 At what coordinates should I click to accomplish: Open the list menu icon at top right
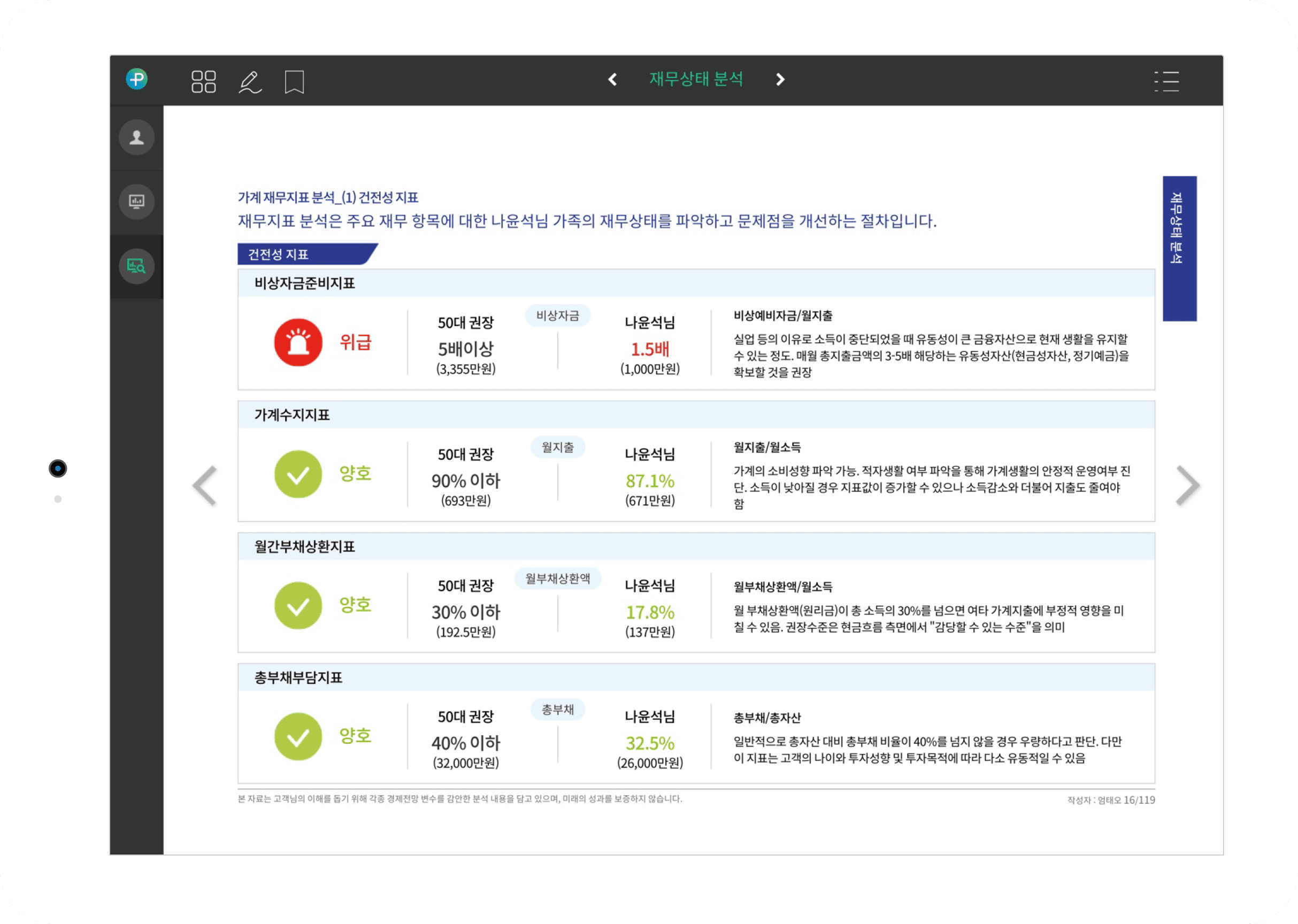[1167, 81]
